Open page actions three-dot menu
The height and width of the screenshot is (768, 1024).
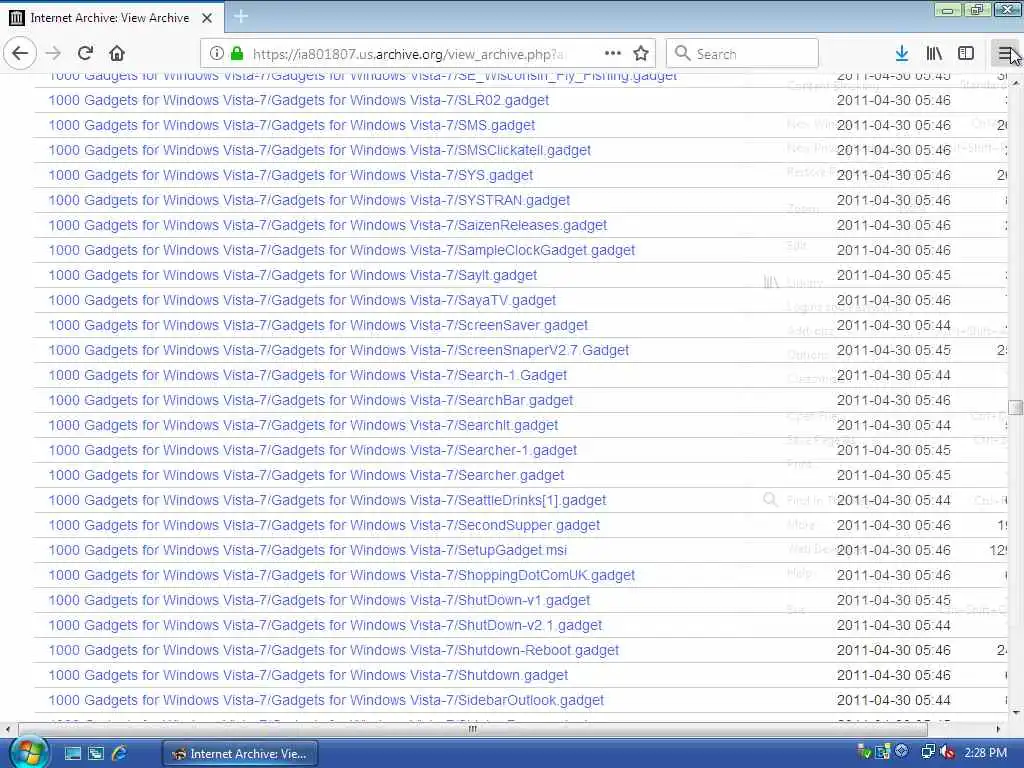(x=613, y=54)
